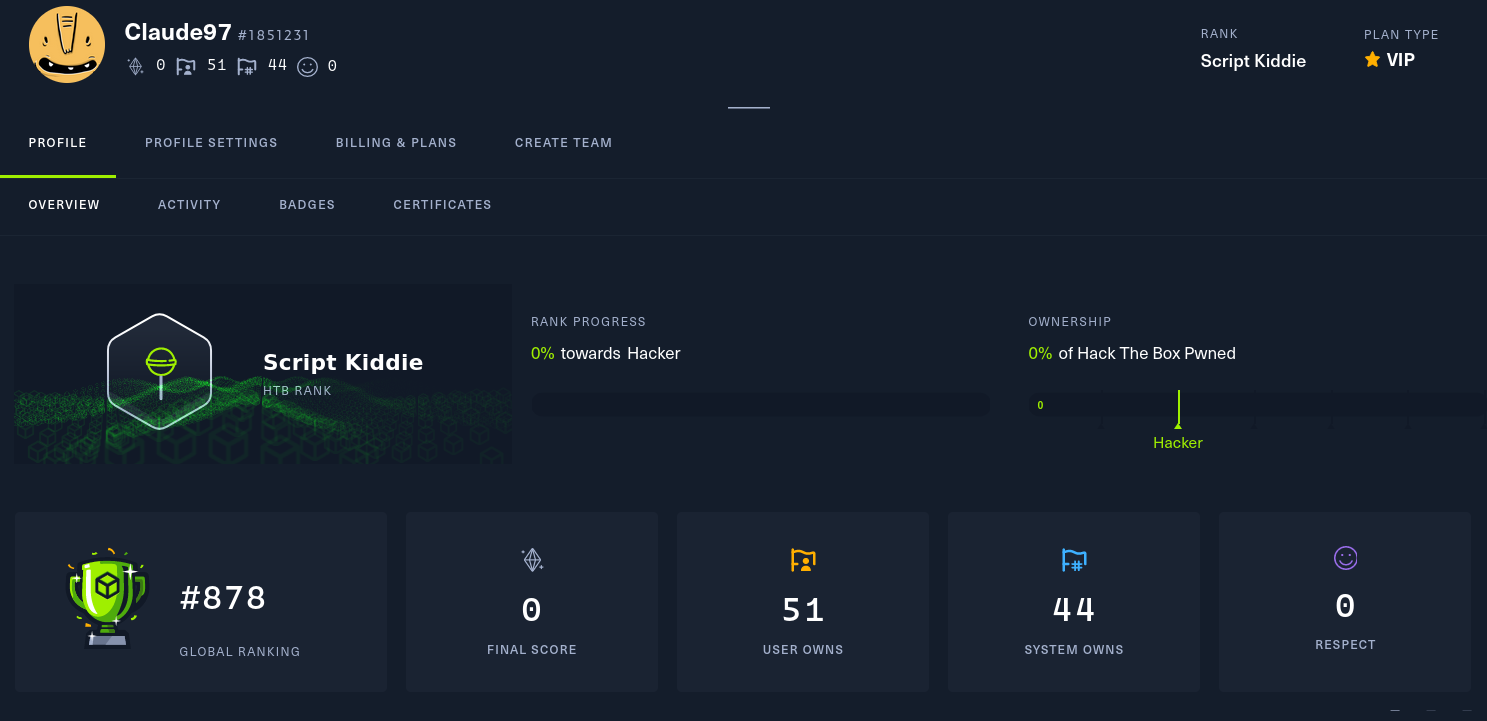Image resolution: width=1487 pixels, height=721 pixels.
Task: Open the Badges sub-tab
Action: click(307, 205)
